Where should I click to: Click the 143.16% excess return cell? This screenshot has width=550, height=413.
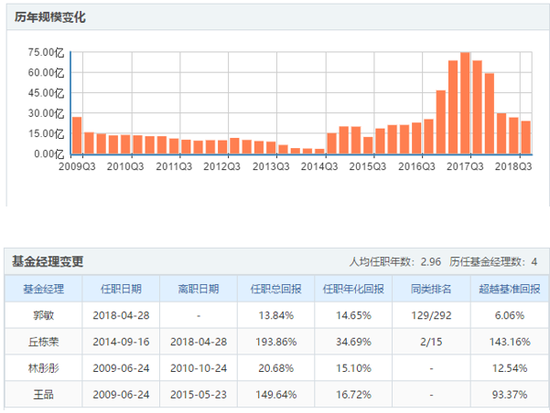pyautogui.click(x=510, y=342)
